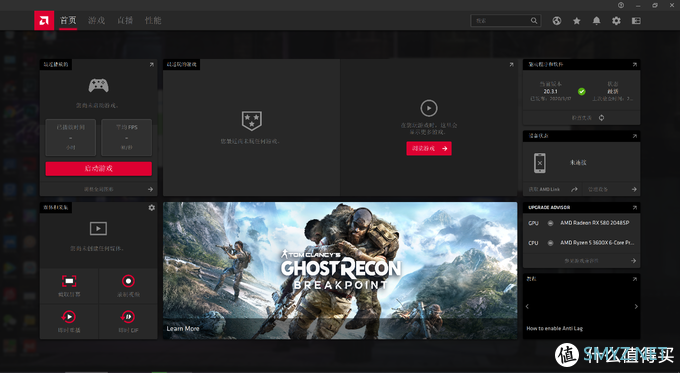Click the red launch game button

click(98, 169)
